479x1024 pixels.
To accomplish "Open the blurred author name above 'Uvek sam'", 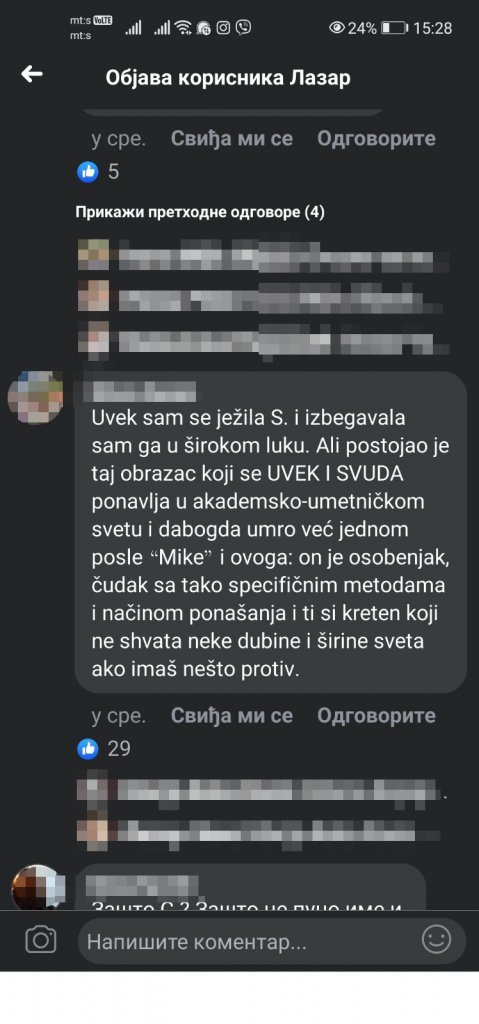I will (x=143, y=391).
